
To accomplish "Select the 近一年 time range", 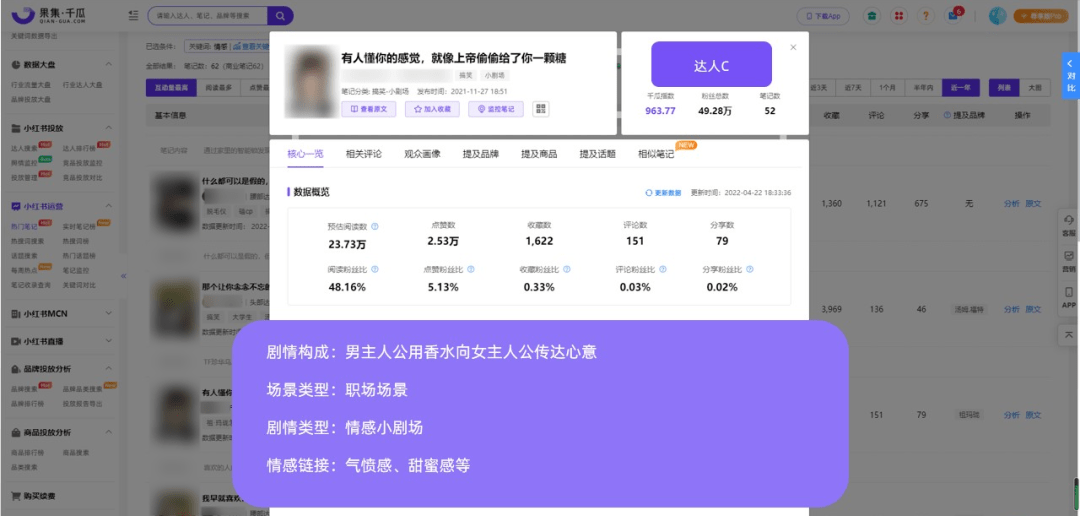I will point(960,87).
